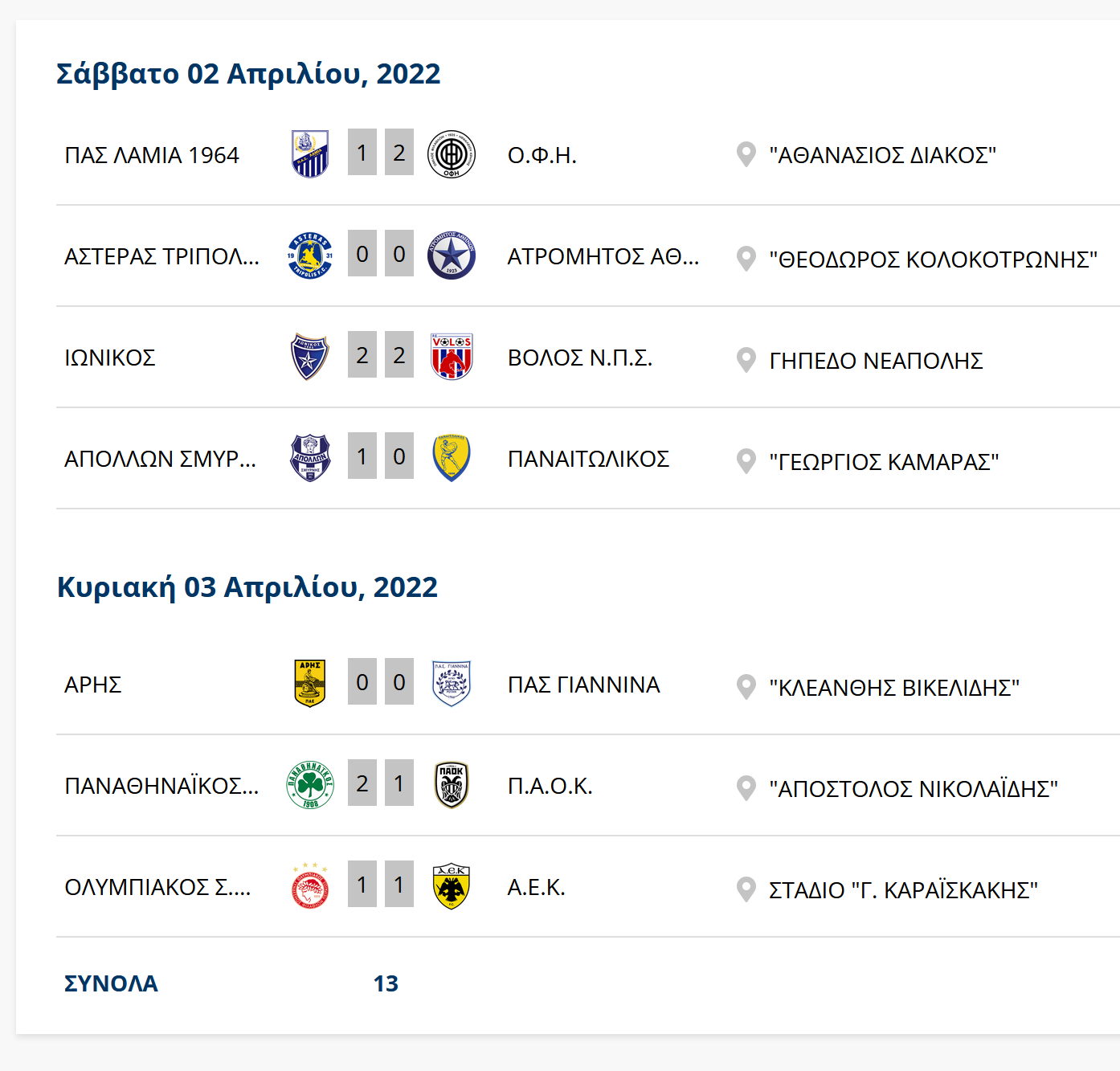1120x1071 pixels.
Task: Click the Panathinaikos shamrock logo
Action: point(310,785)
